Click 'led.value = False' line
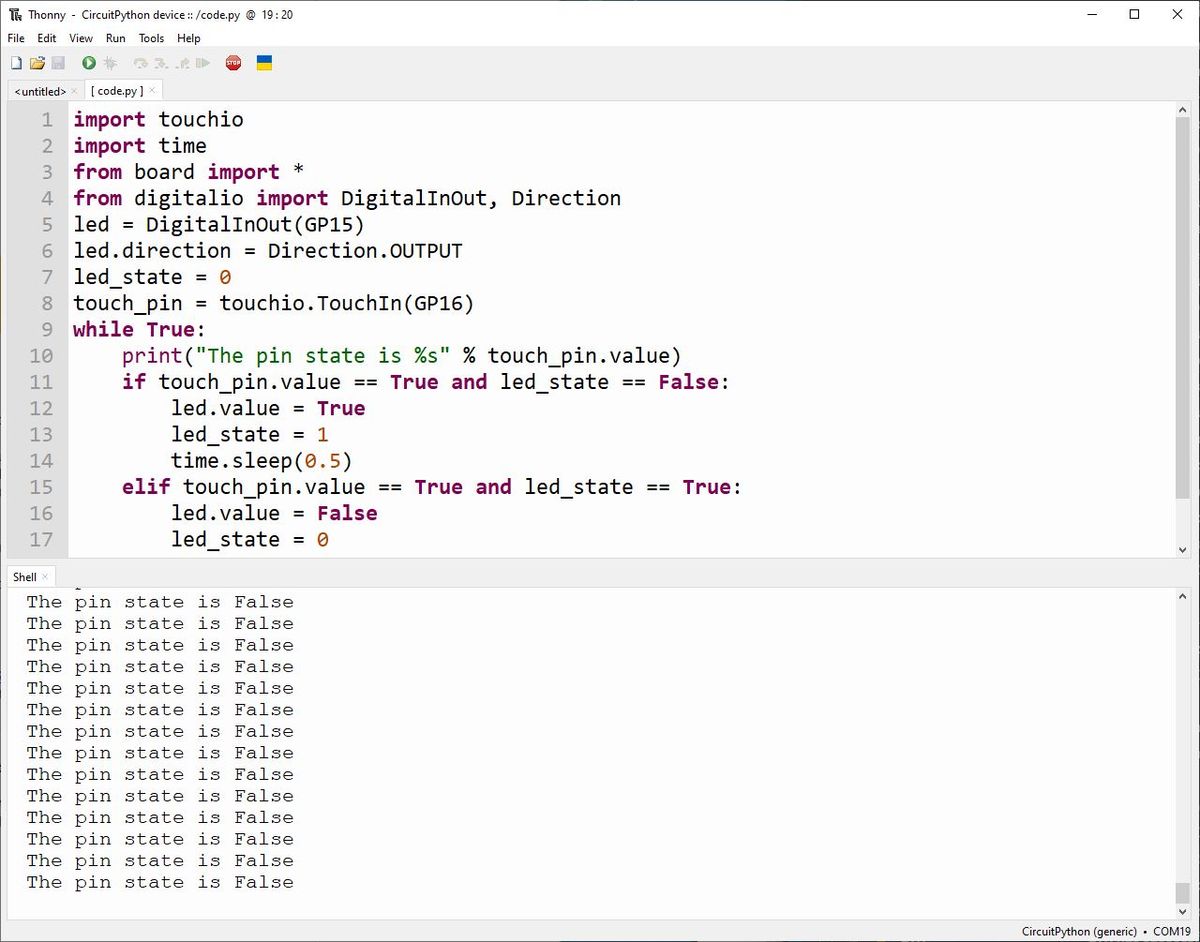1200x942 pixels. tap(274, 513)
